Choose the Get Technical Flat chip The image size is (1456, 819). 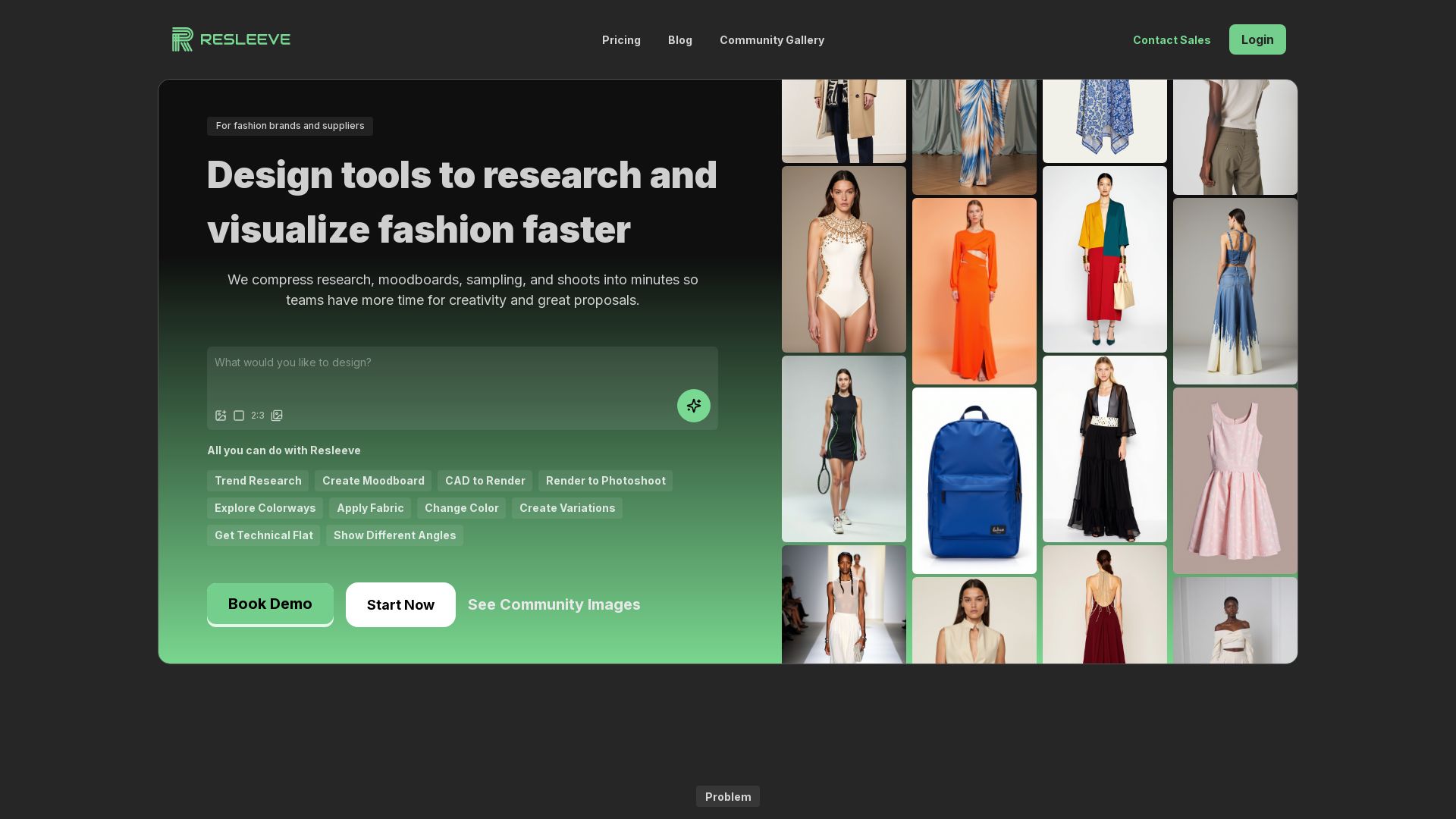tap(263, 535)
